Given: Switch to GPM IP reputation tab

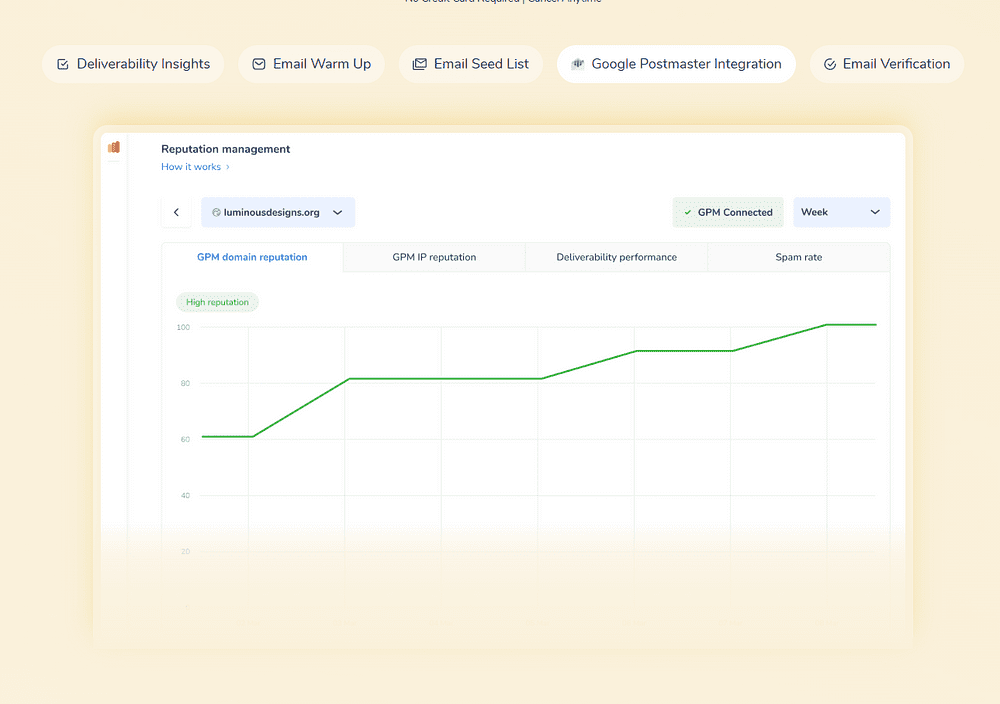Looking at the screenshot, I should pyautogui.click(x=434, y=257).
